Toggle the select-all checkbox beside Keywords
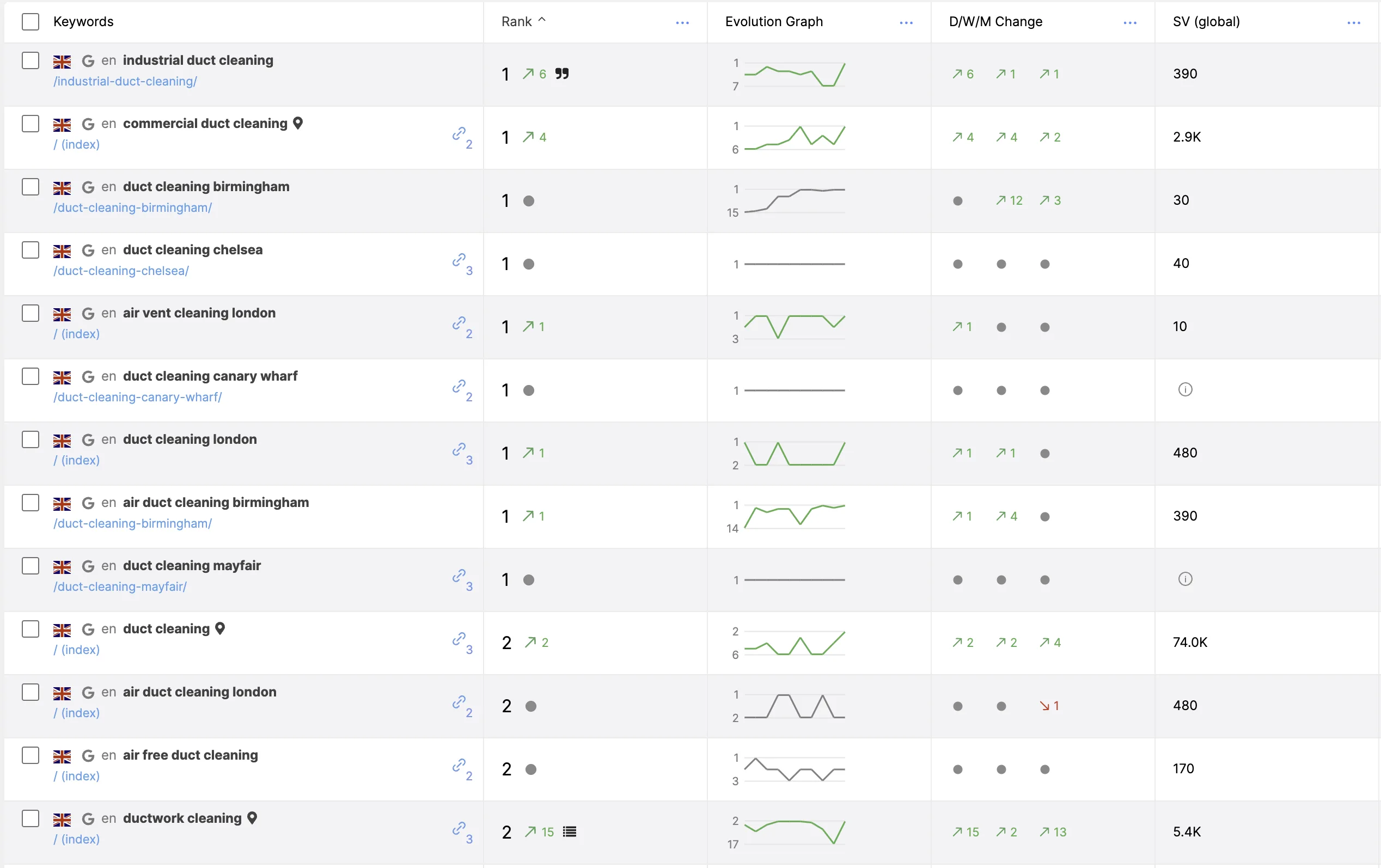The image size is (1381, 868). (x=30, y=22)
